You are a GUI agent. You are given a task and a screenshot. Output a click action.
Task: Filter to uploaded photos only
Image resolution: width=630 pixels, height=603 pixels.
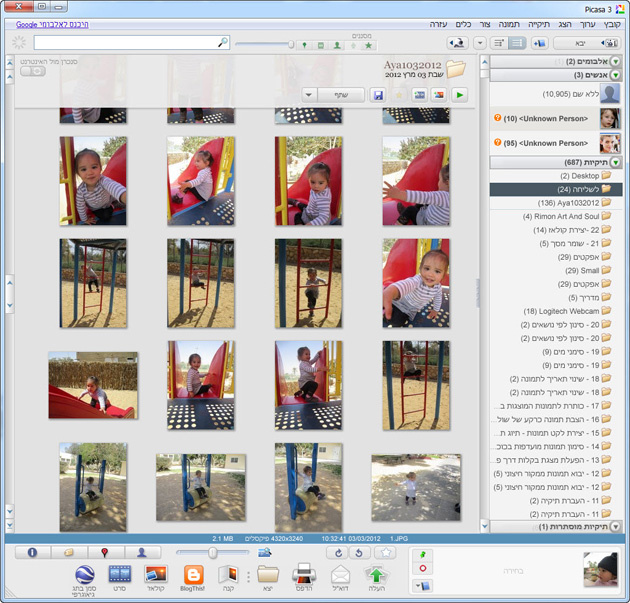click(353, 45)
